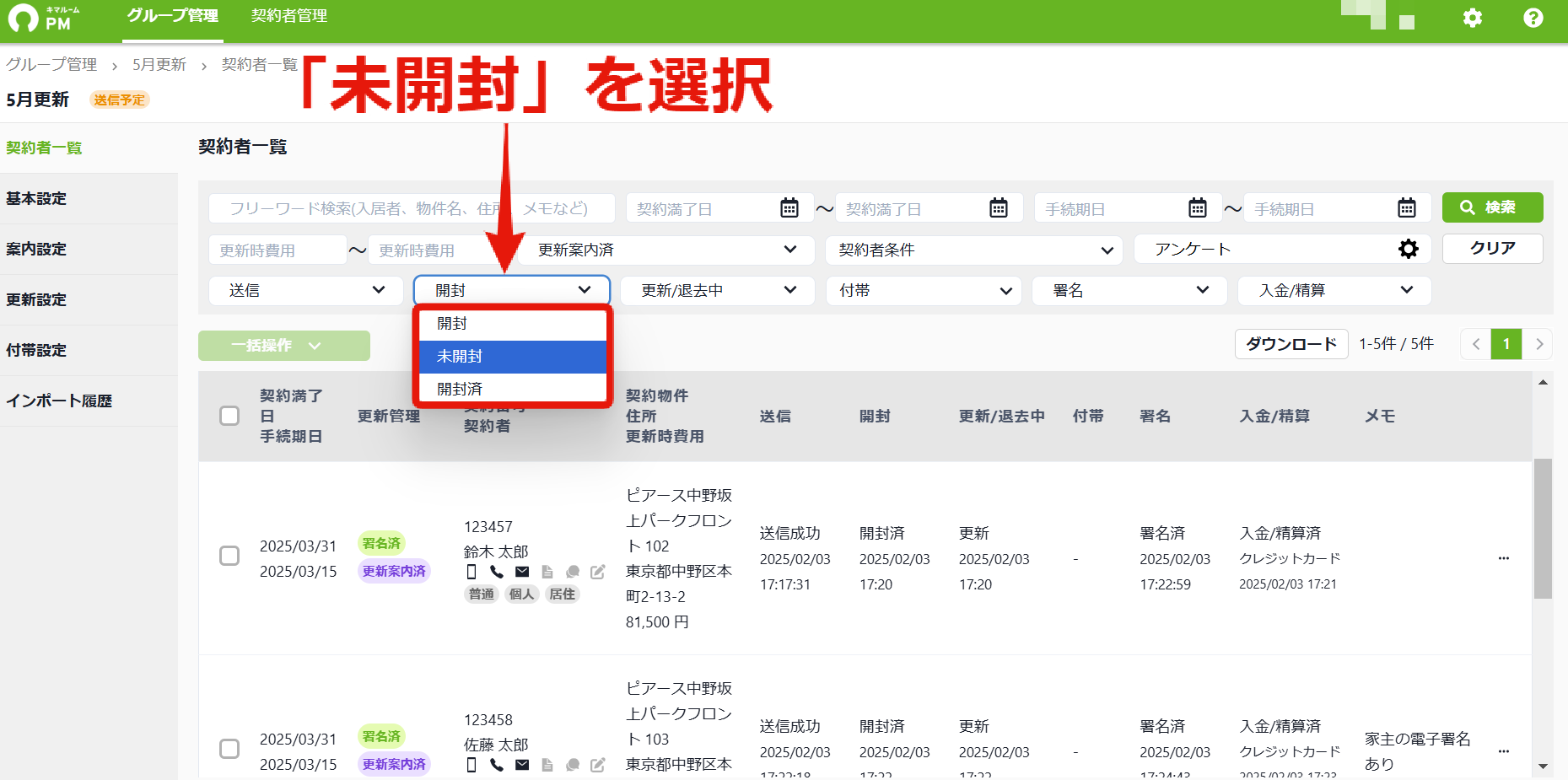Open 付帯設定 in the sidebar
Screen dimensions: 1568x780
click(89, 351)
